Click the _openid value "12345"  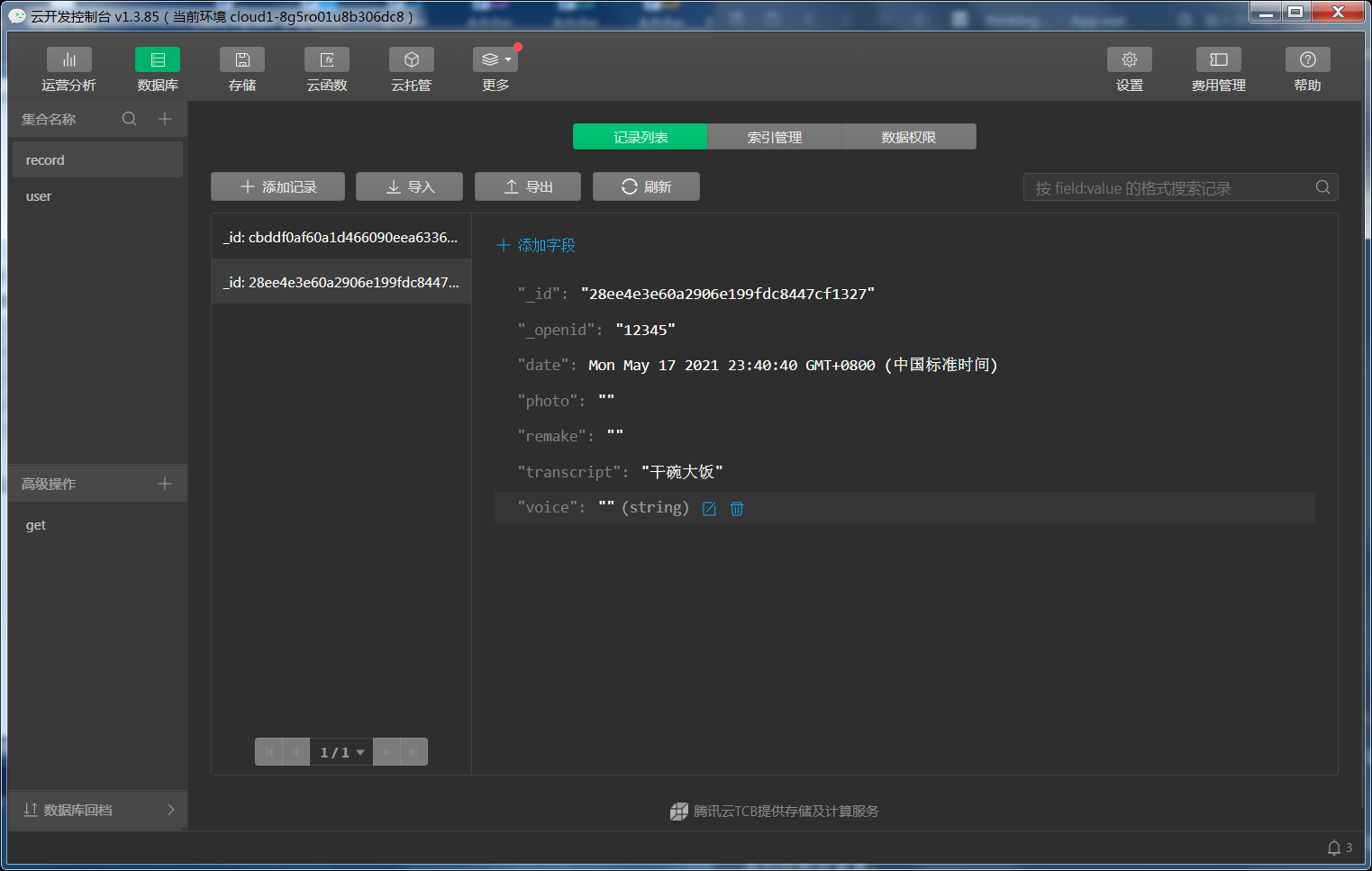(646, 330)
